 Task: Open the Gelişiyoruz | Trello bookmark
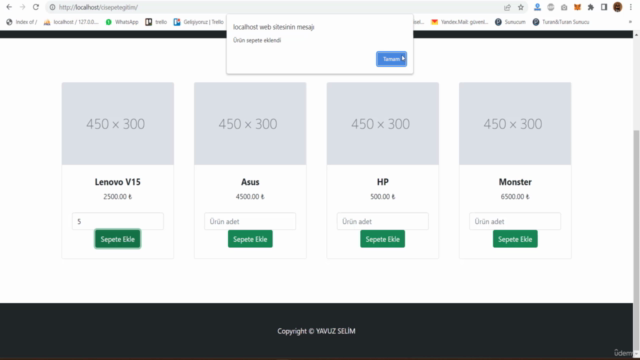(198, 22)
